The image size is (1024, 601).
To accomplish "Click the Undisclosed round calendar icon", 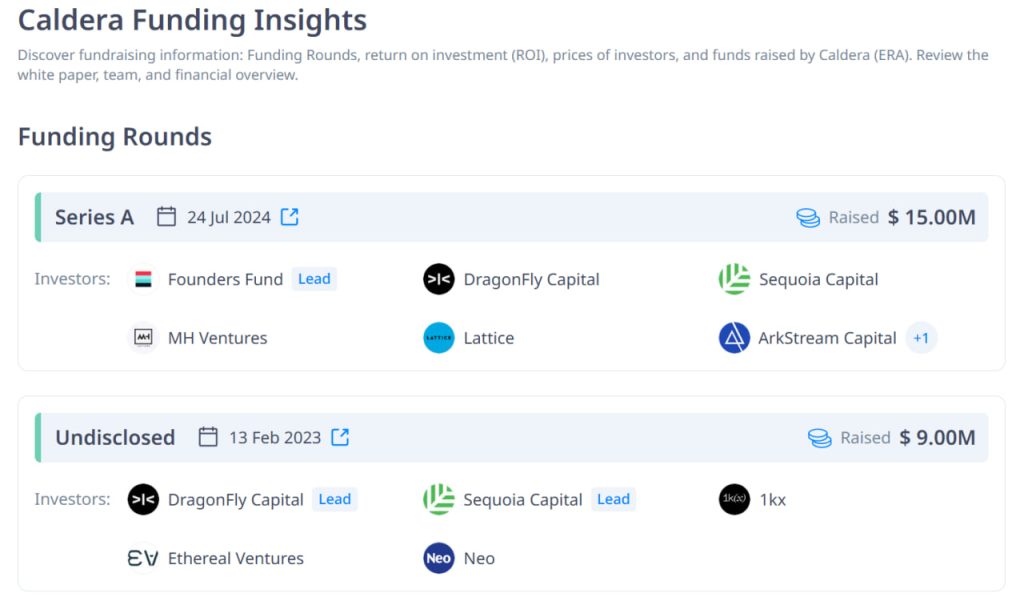I will [x=208, y=436].
